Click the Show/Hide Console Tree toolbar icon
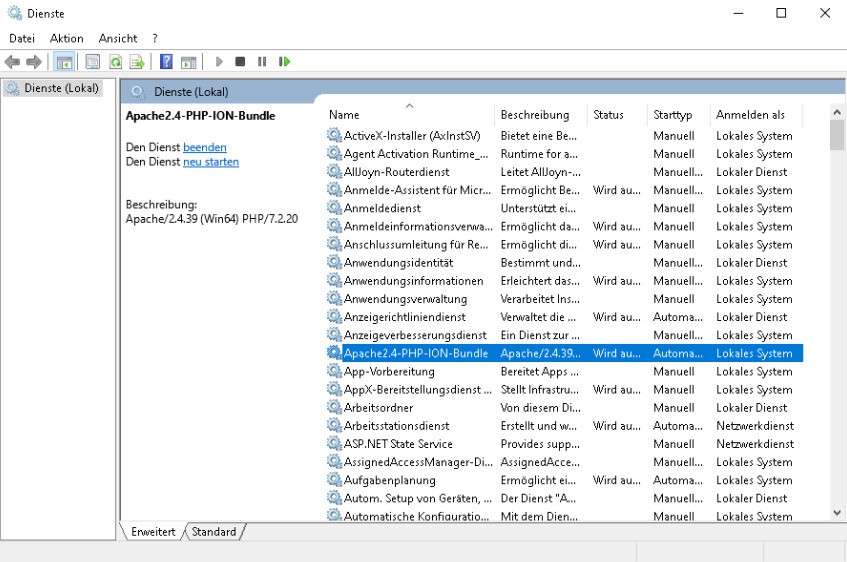Screen dimensions: 847x562 coord(64,62)
